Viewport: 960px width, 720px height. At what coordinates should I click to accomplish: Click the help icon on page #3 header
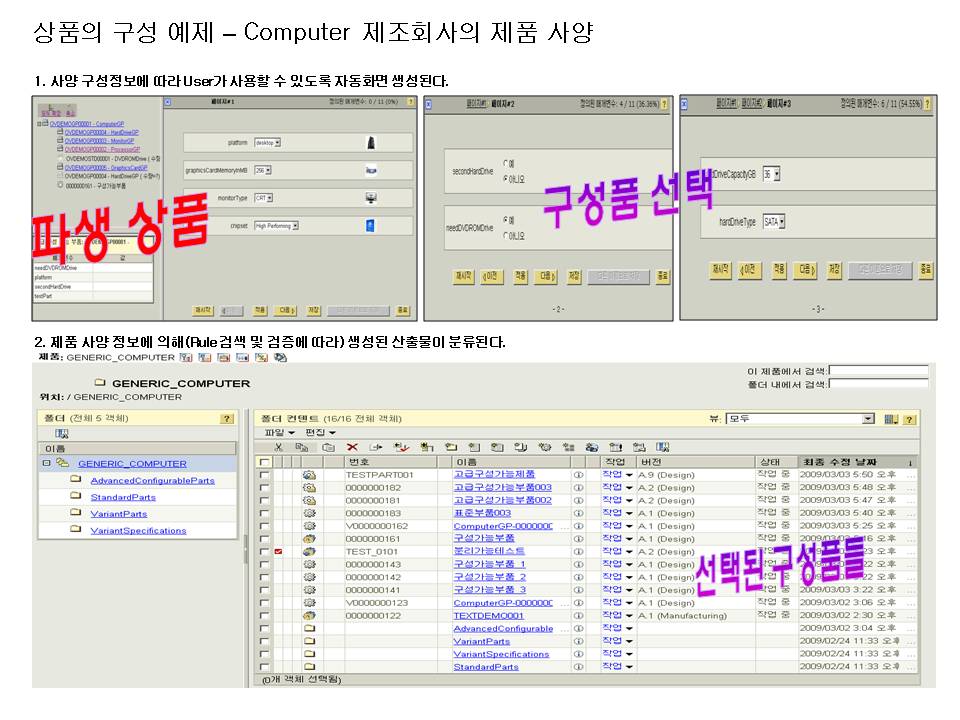(928, 104)
